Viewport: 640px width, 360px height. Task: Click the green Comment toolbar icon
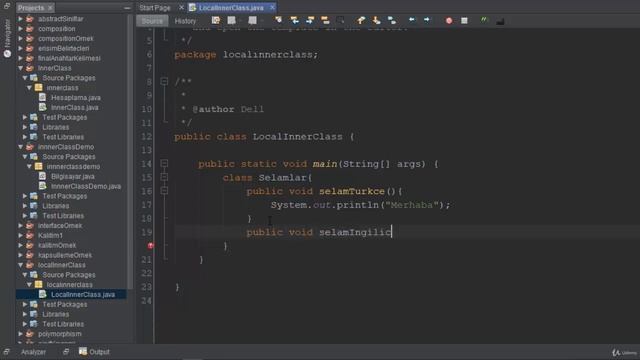coord(484,20)
